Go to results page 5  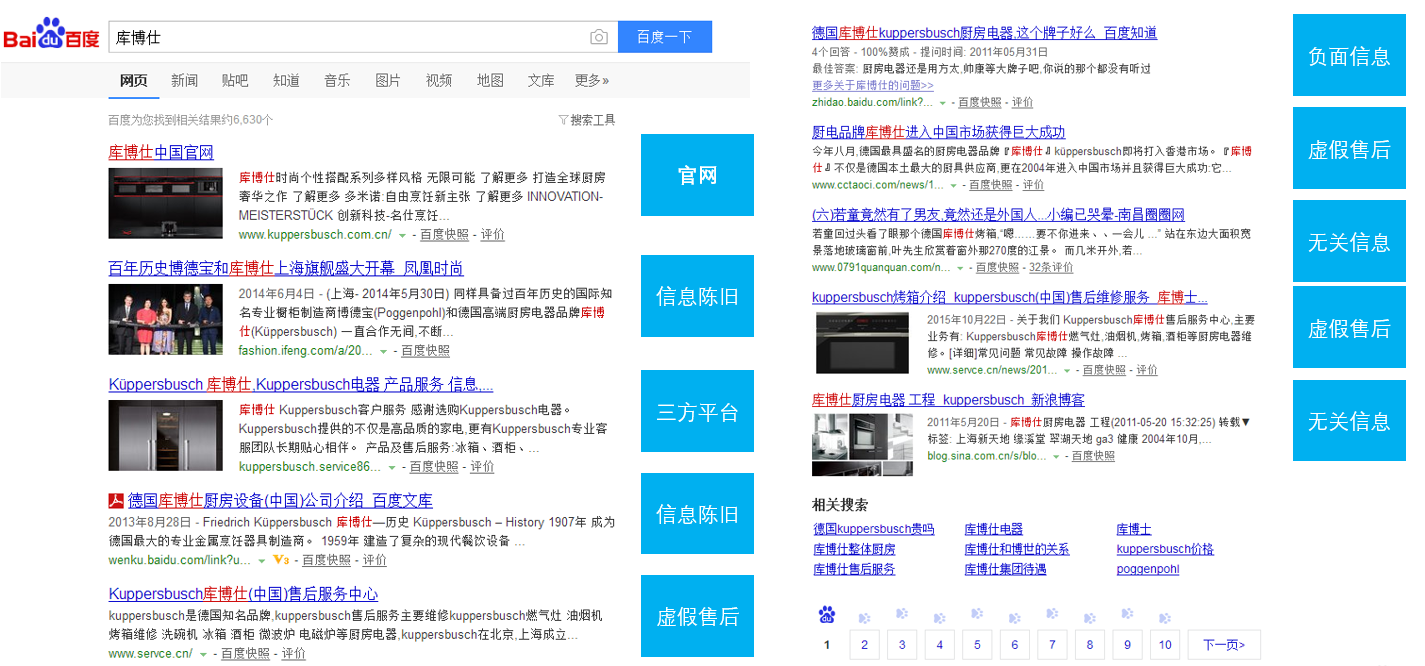coord(977,645)
